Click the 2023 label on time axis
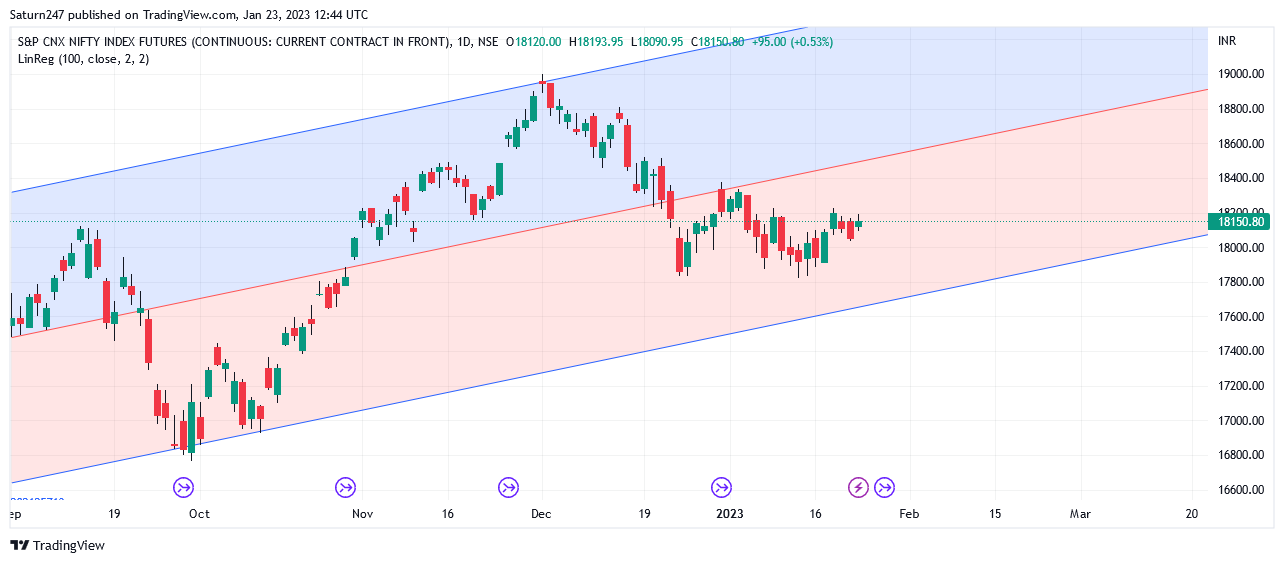The height and width of the screenshot is (563, 1284). (x=729, y=513)
